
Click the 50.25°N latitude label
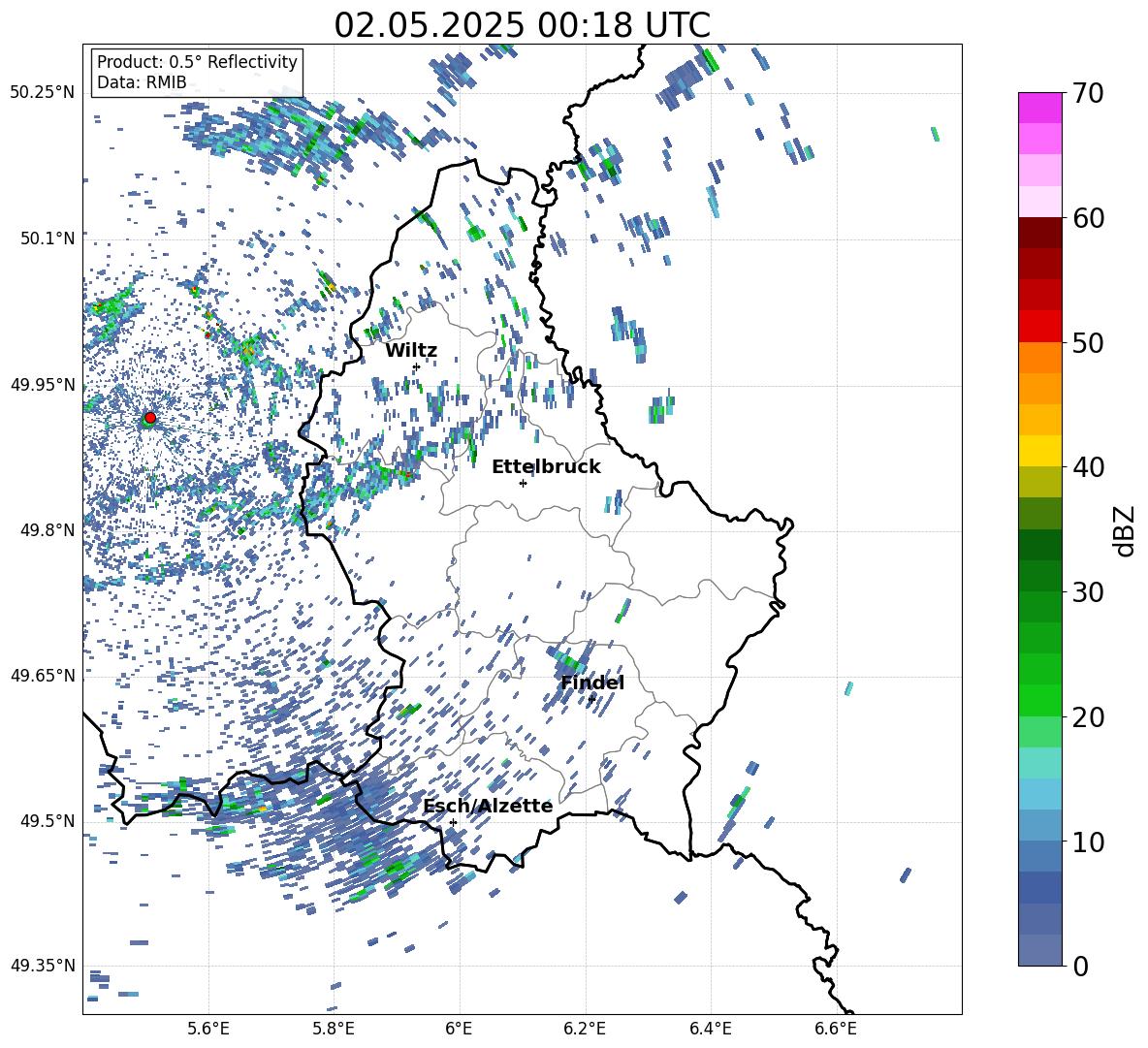[x=43, y=93]
